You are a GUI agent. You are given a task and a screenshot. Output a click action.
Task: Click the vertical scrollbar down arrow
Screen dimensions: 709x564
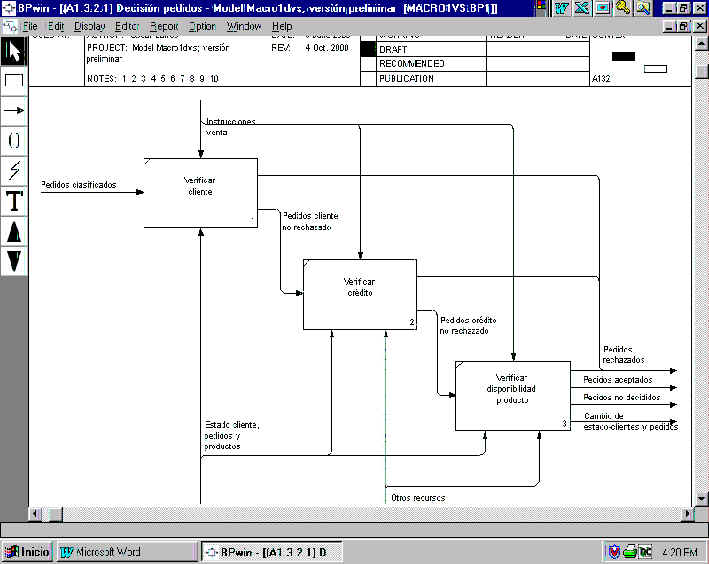[701, 498]
